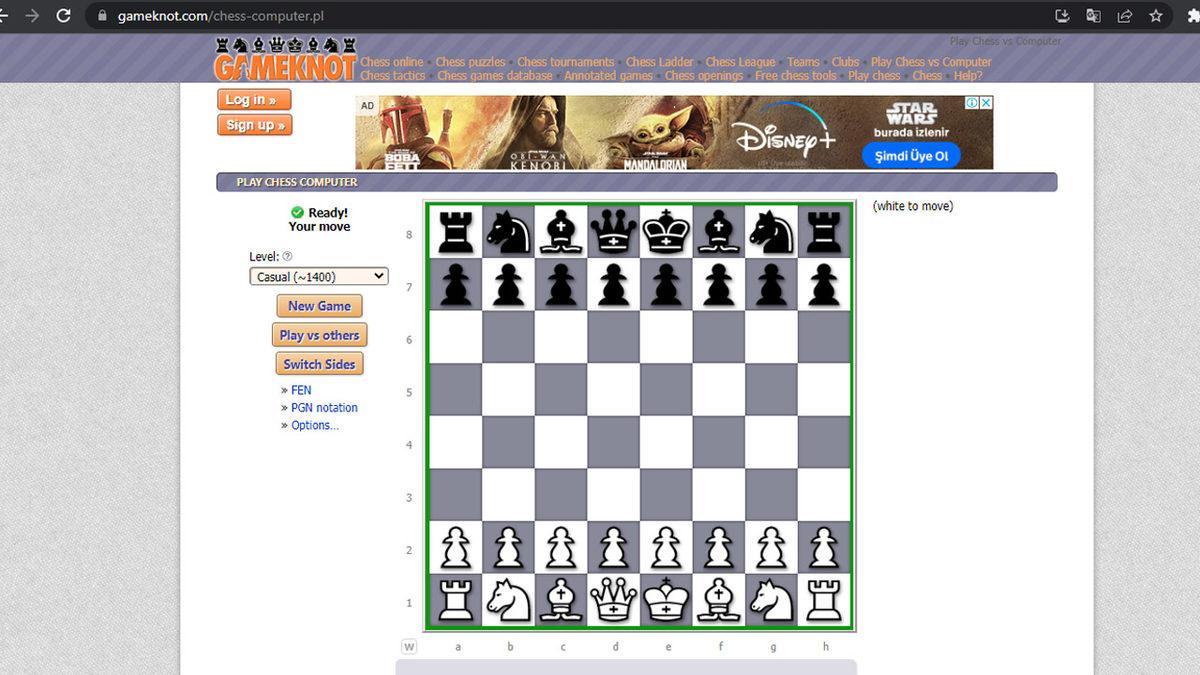This screenshot has width=1200, height=675.
Task: Open the Options... link
Action: point(315,425)
